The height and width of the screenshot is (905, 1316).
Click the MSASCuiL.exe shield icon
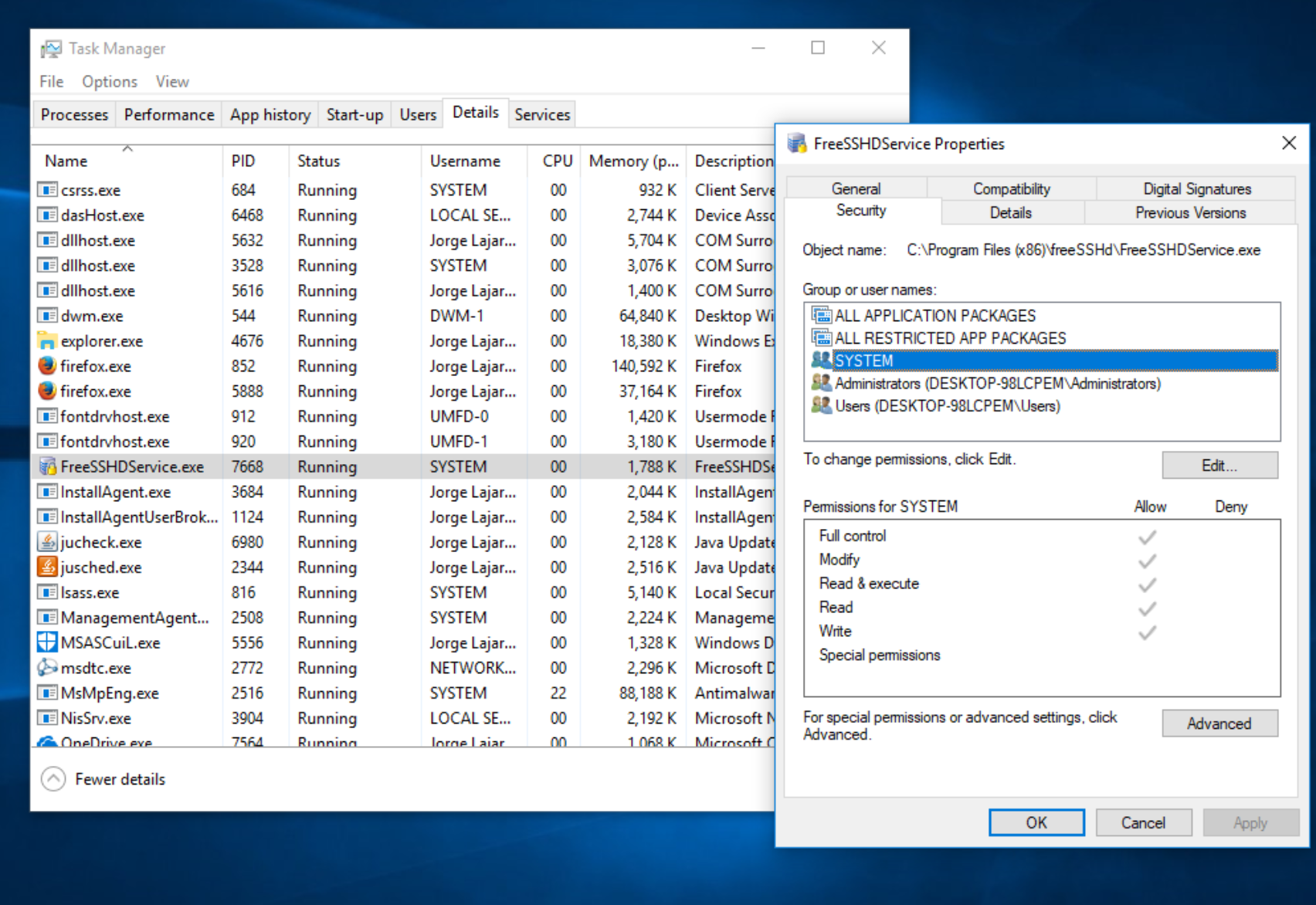click(x=47, y=642)
